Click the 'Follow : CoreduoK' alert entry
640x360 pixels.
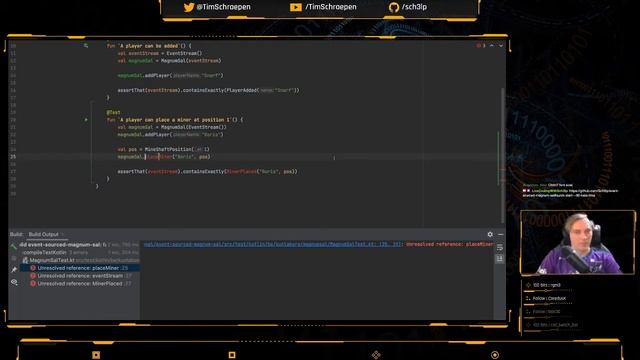[548, 298]
